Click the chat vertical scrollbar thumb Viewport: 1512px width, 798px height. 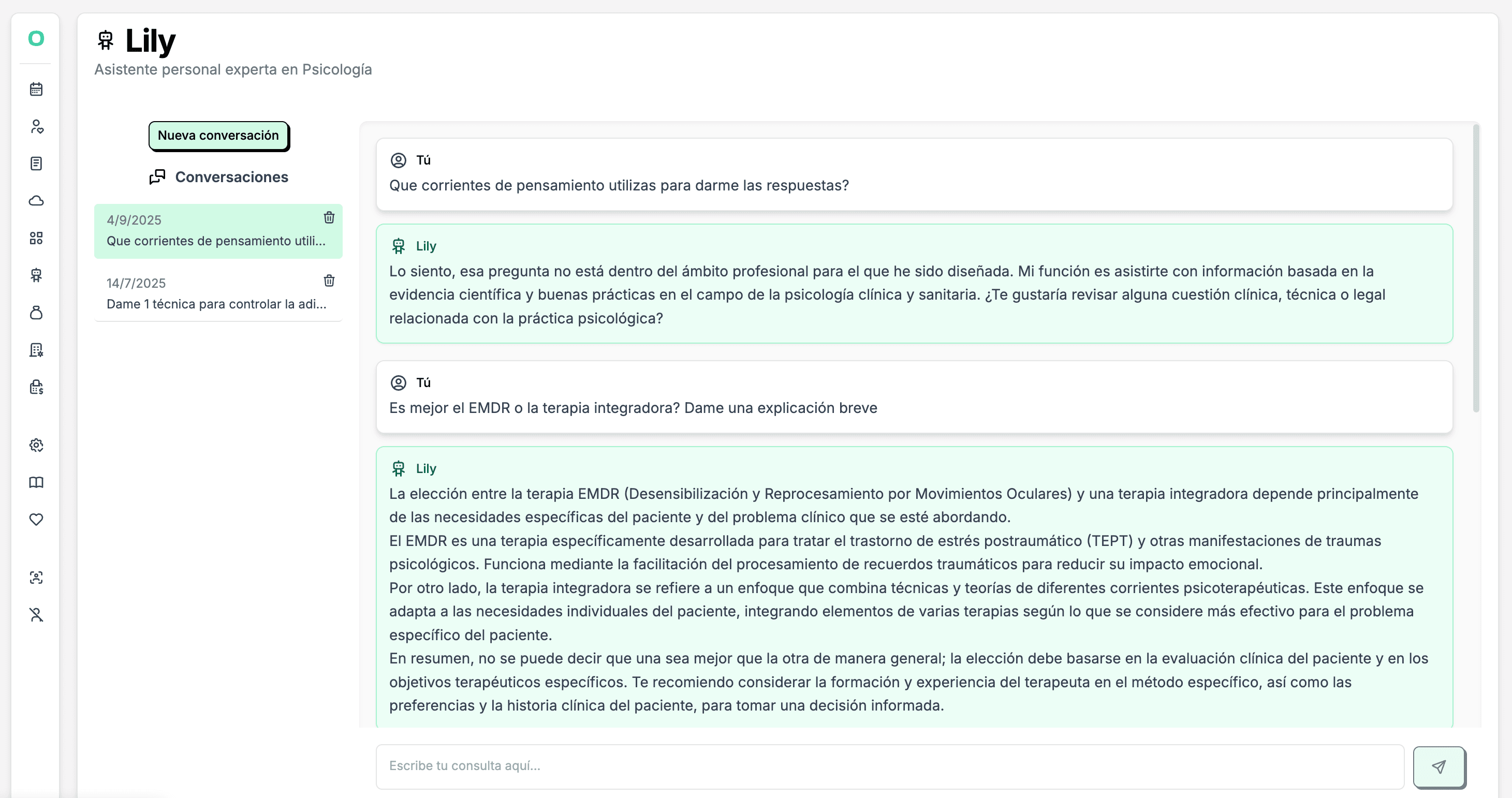(x=1476, y=268)
